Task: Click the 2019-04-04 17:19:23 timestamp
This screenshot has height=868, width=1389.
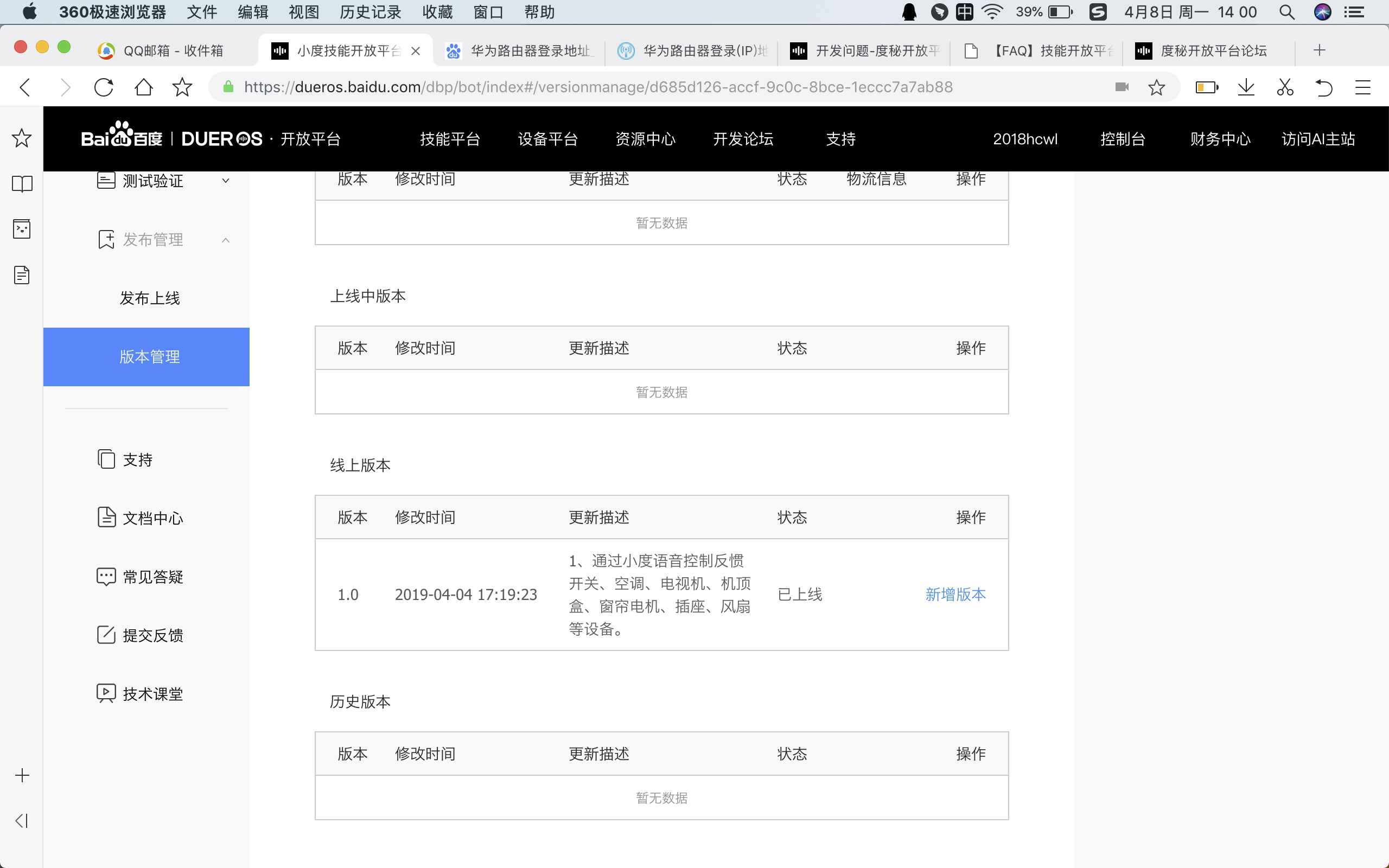Action: click(466, 594)
